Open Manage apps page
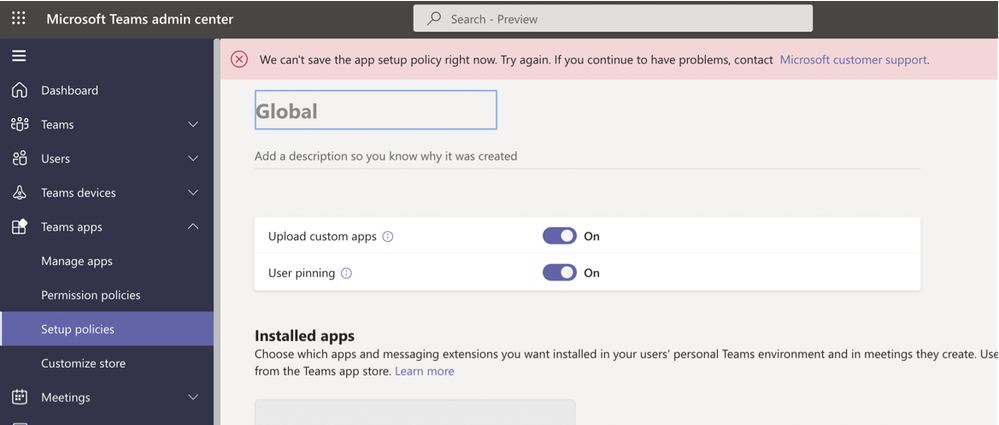 click(77, 261)
